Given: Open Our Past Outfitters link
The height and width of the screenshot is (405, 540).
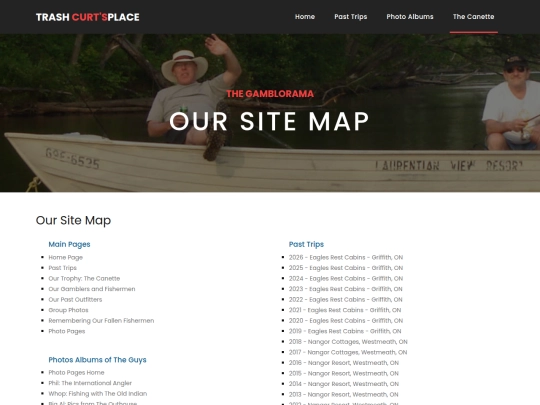Looking at the screenshot, I should (x=75, y=299).
